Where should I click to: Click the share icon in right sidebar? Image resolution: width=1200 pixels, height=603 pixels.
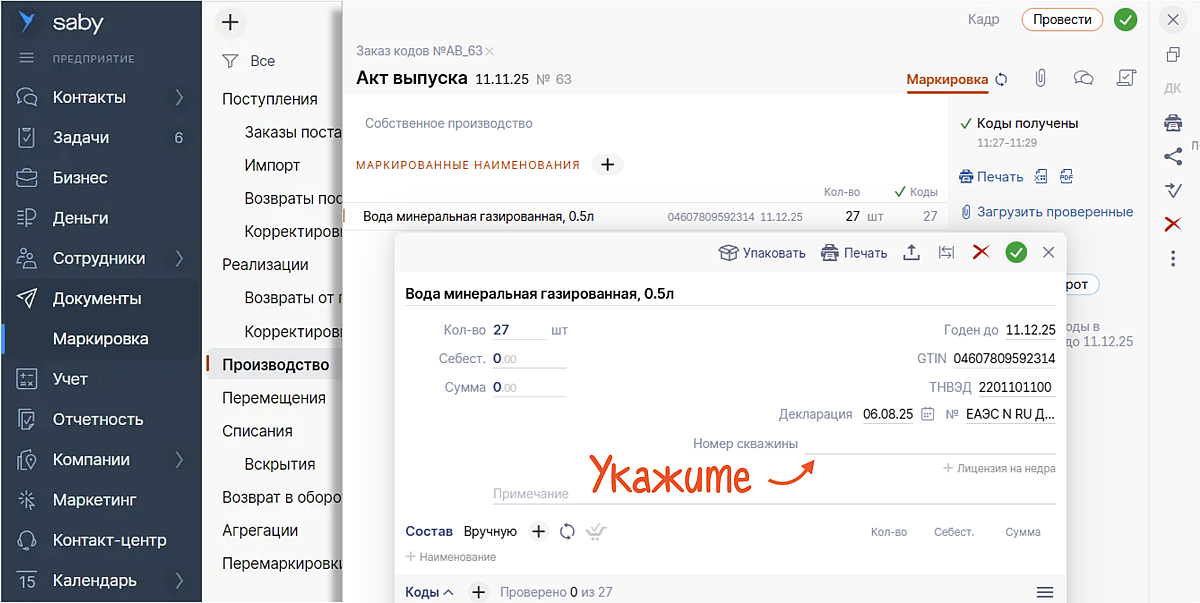(x=1173, y=156)
